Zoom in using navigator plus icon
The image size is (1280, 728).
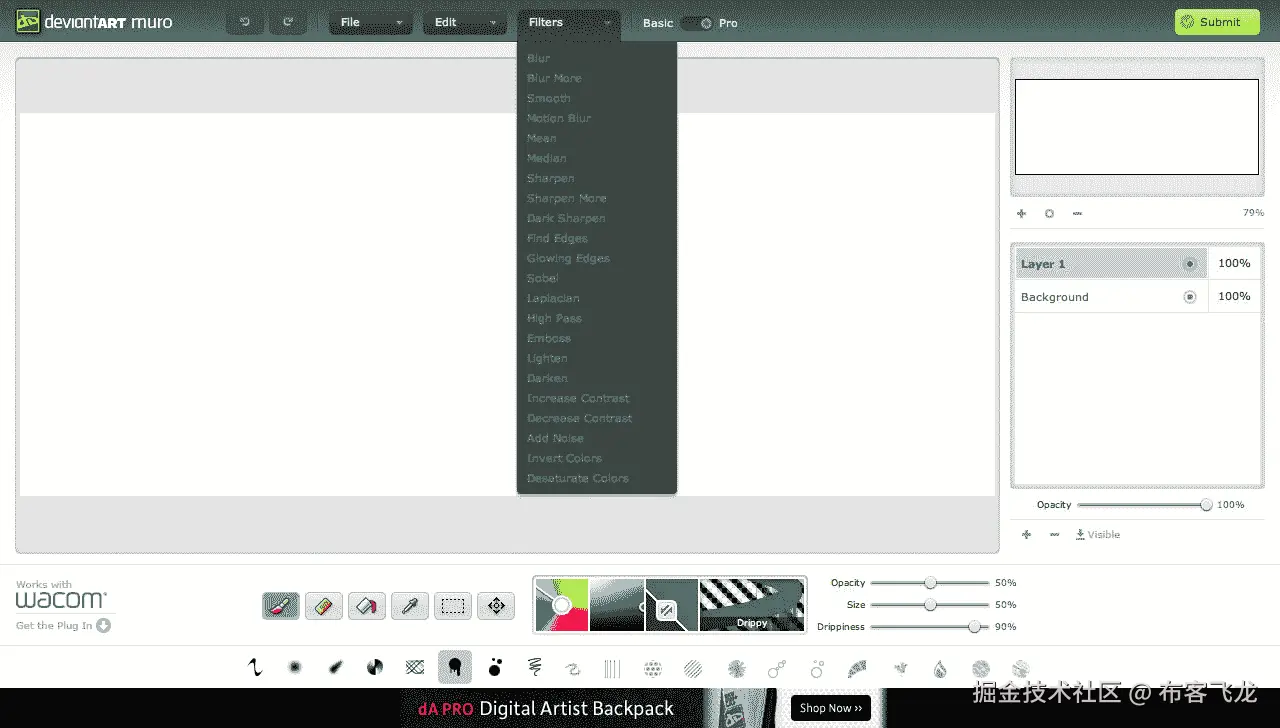1021,213
